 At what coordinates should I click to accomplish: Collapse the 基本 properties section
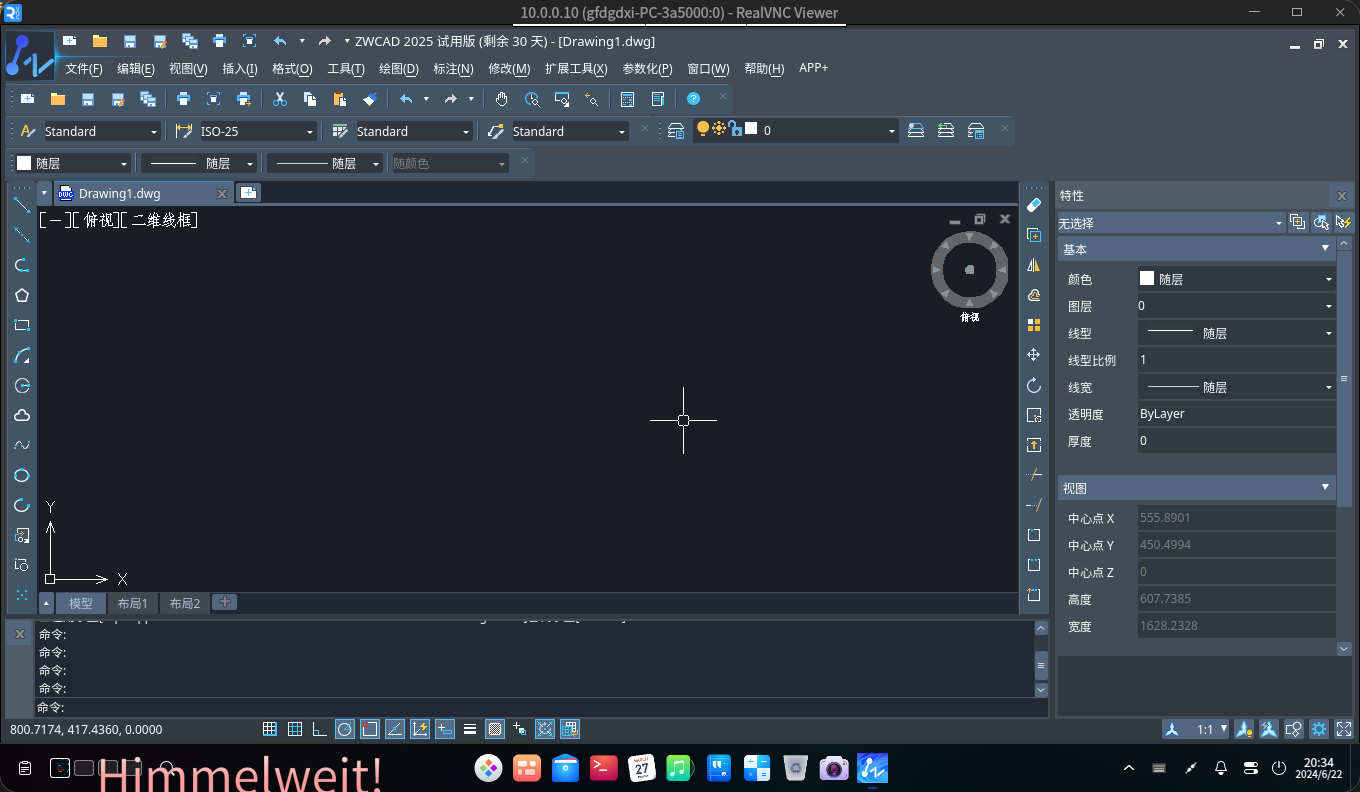point(1325,248)
